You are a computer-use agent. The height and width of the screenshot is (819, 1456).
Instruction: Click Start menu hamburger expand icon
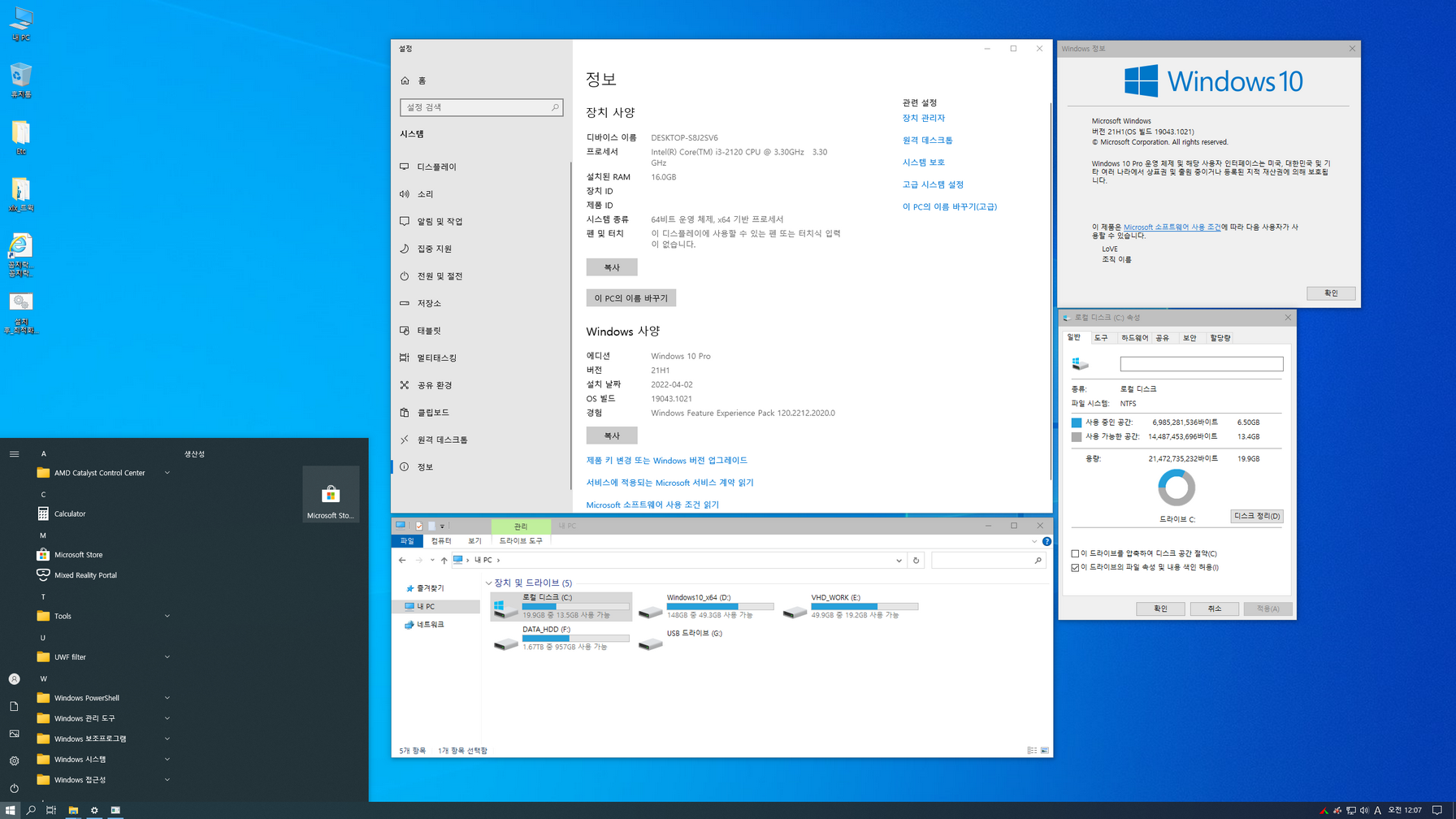click(14, 454)
